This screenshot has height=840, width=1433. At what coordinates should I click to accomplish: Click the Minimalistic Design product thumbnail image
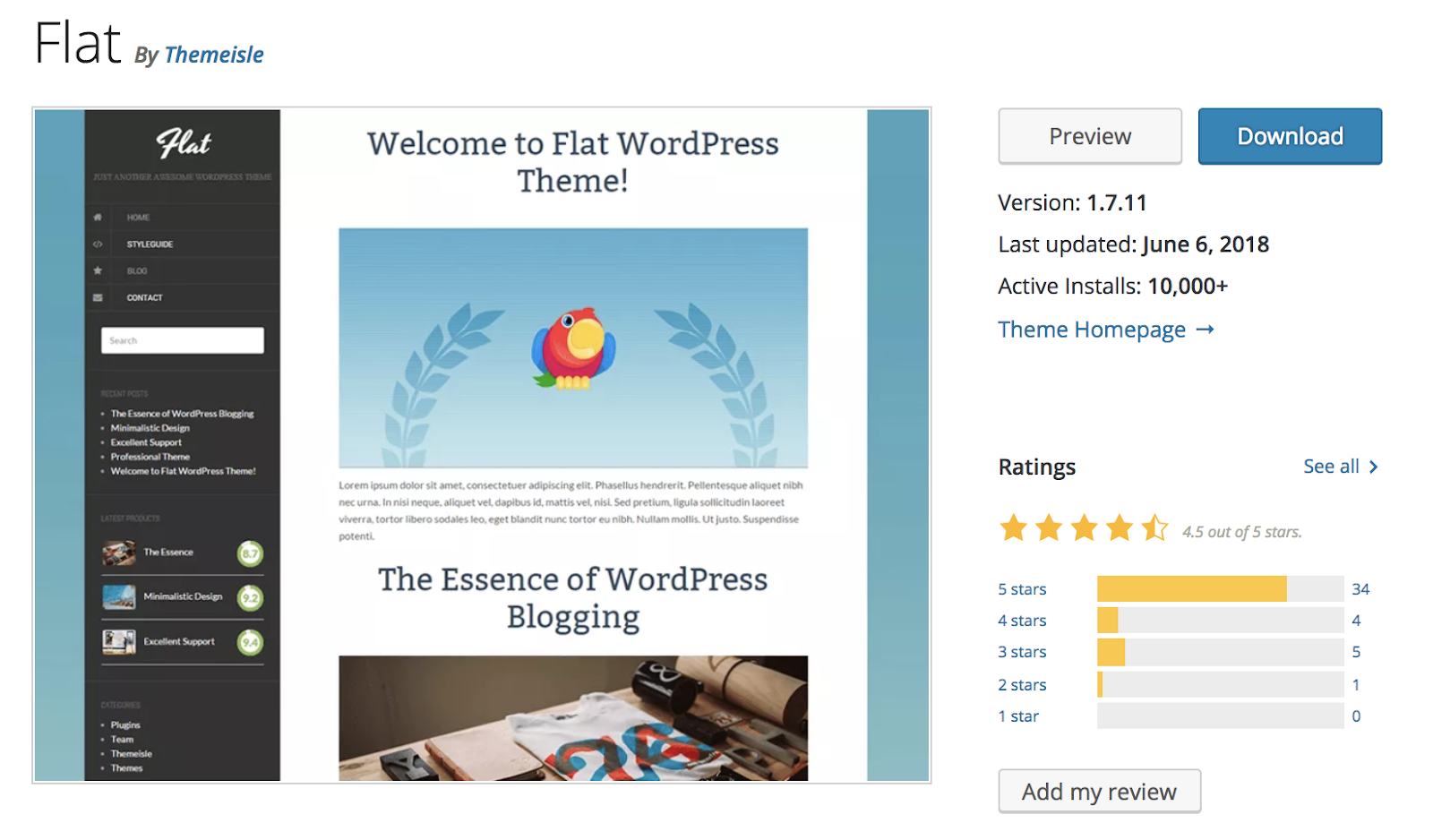(x=119, y=596)
